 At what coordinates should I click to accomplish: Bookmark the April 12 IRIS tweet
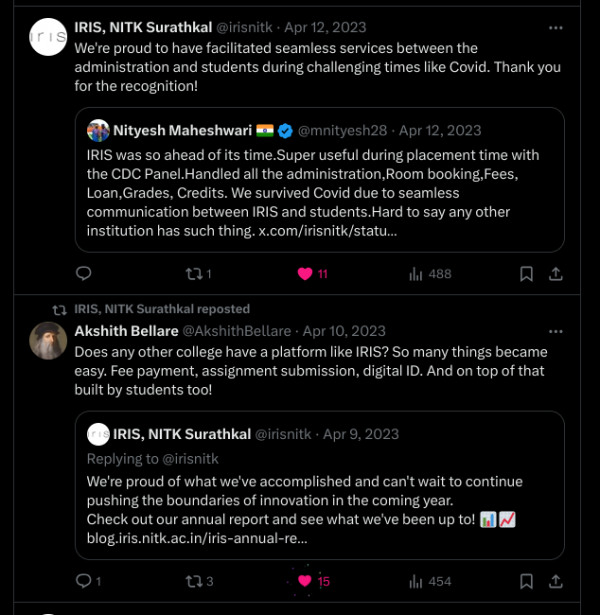pos(526,274)
